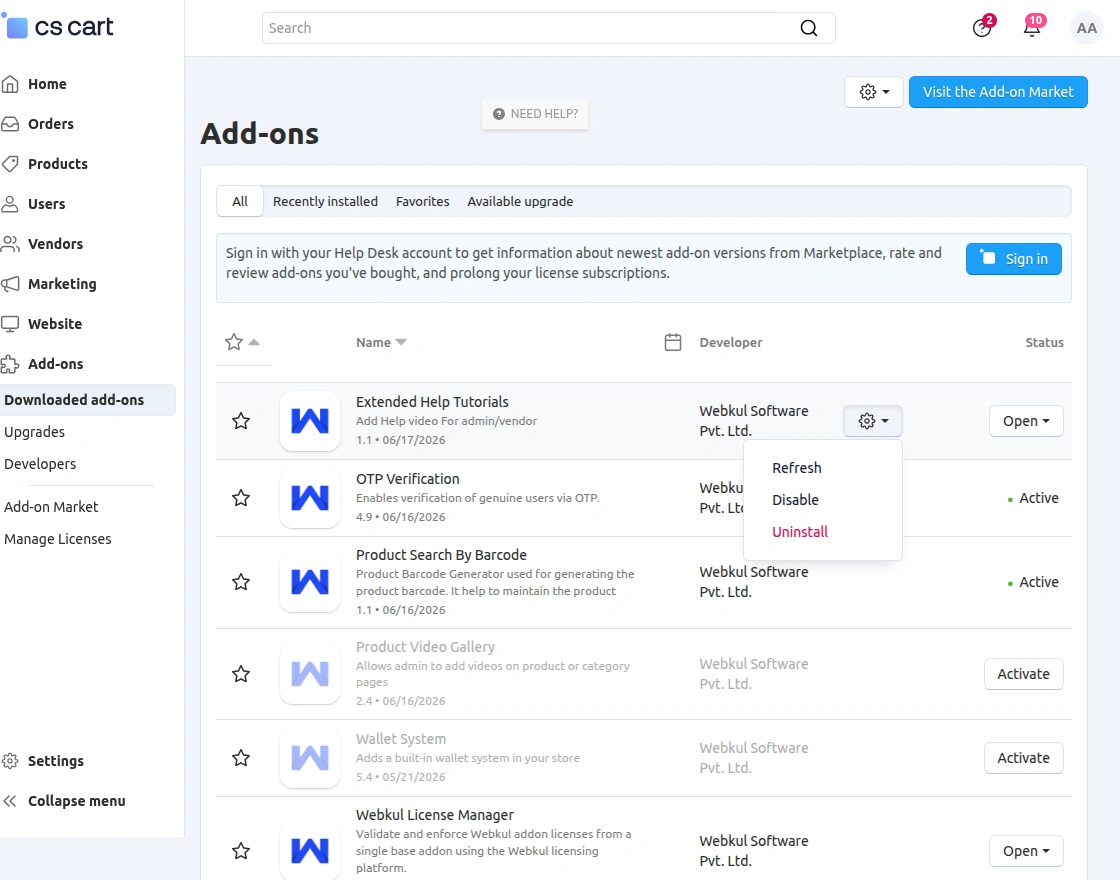The image size is (1120, 880).
Task: Favorite OTP Verification with the star
Action: (241, 498)
